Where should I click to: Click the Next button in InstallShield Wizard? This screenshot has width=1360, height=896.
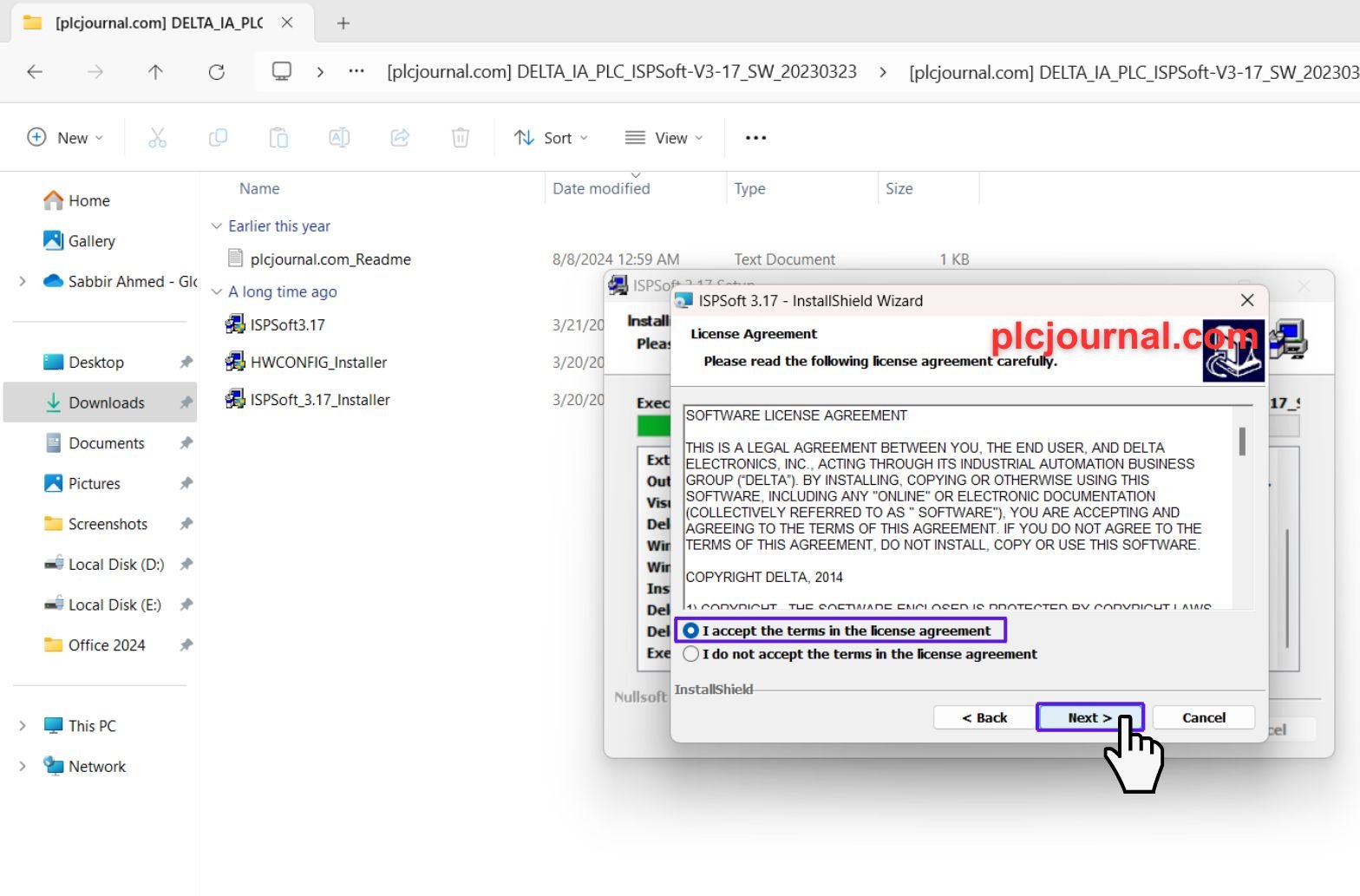(1090, 717)
